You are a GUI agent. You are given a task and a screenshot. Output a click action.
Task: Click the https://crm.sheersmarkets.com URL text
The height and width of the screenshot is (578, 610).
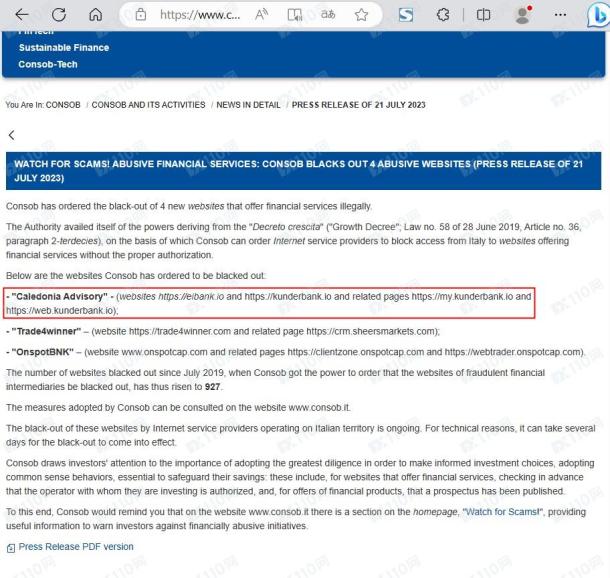371,331
